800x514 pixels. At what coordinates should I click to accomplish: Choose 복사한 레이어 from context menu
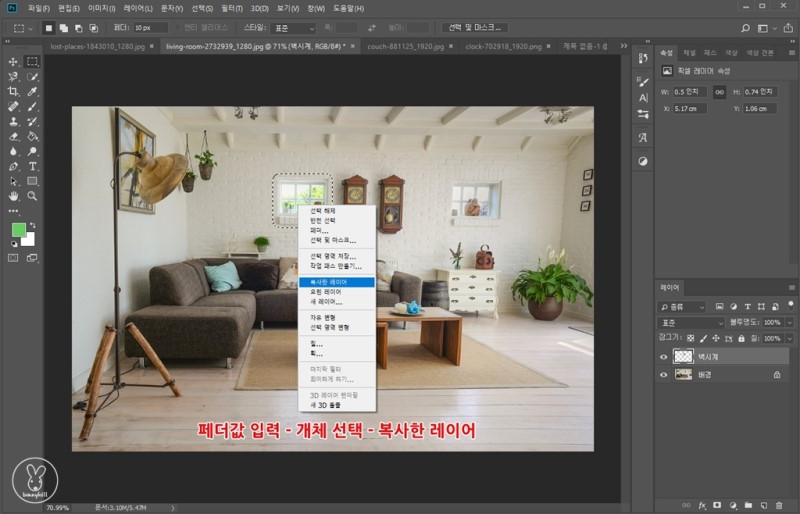(x=335, y=282)
